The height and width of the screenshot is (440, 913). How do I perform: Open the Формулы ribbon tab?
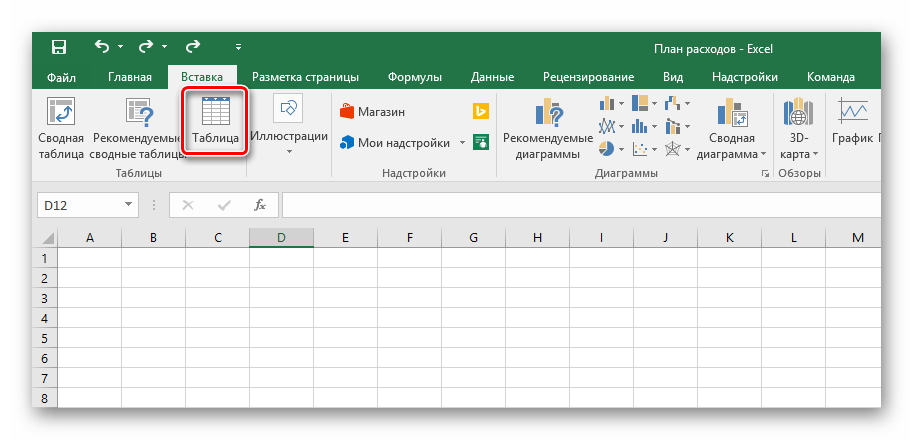[x=415, y=77]
